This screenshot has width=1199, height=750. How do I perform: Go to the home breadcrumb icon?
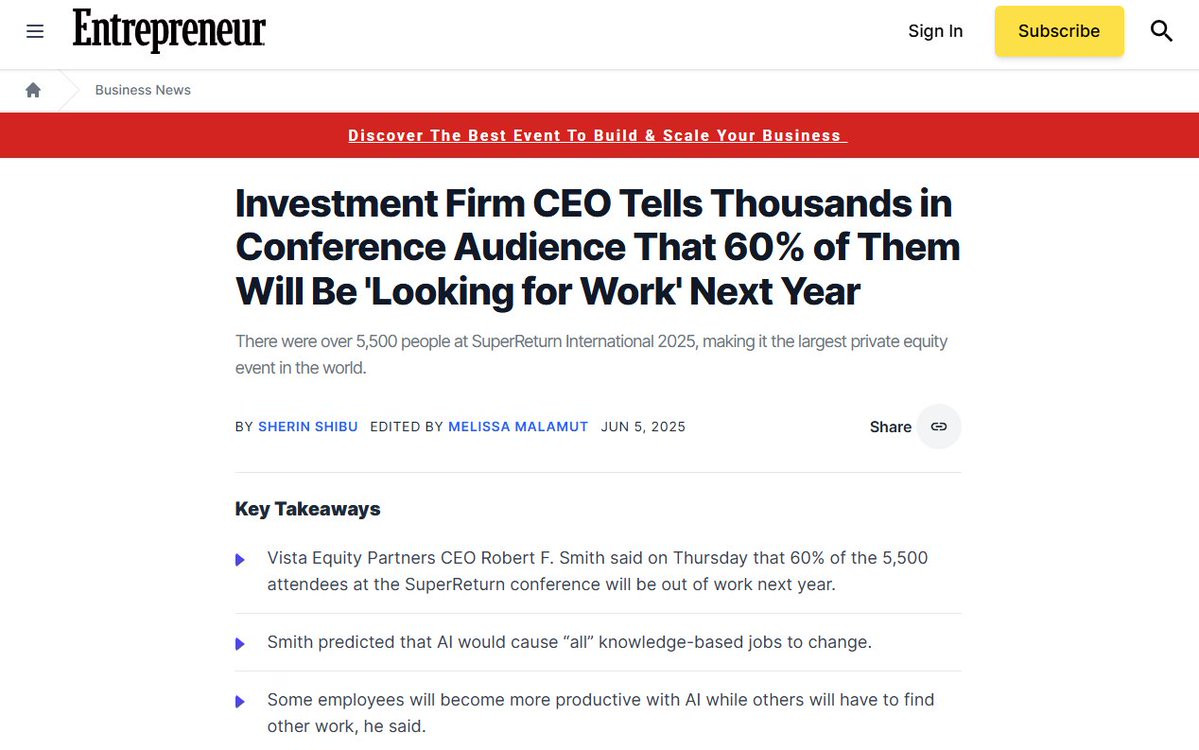(33, 90)
